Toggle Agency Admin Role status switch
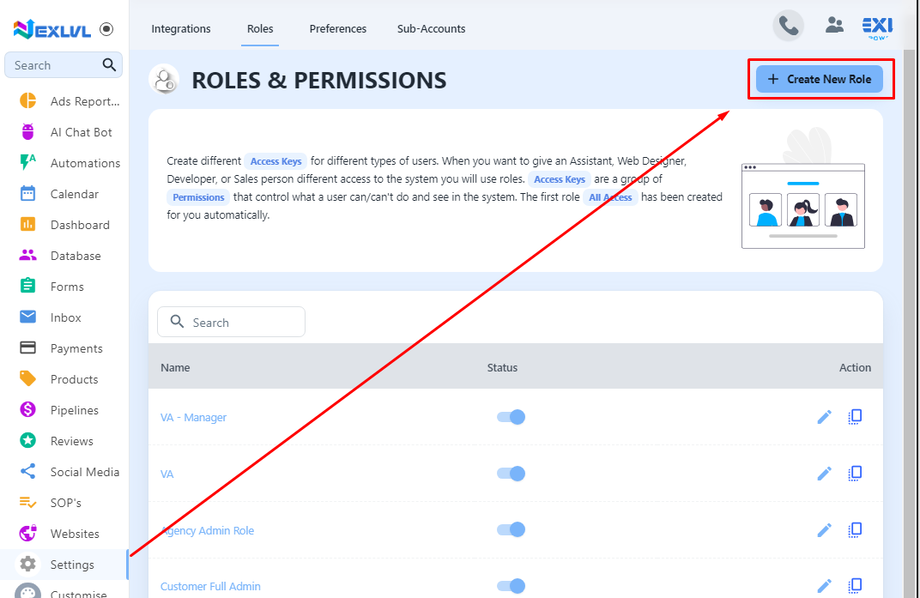This screenshot has height=598, width=920. 511,530
